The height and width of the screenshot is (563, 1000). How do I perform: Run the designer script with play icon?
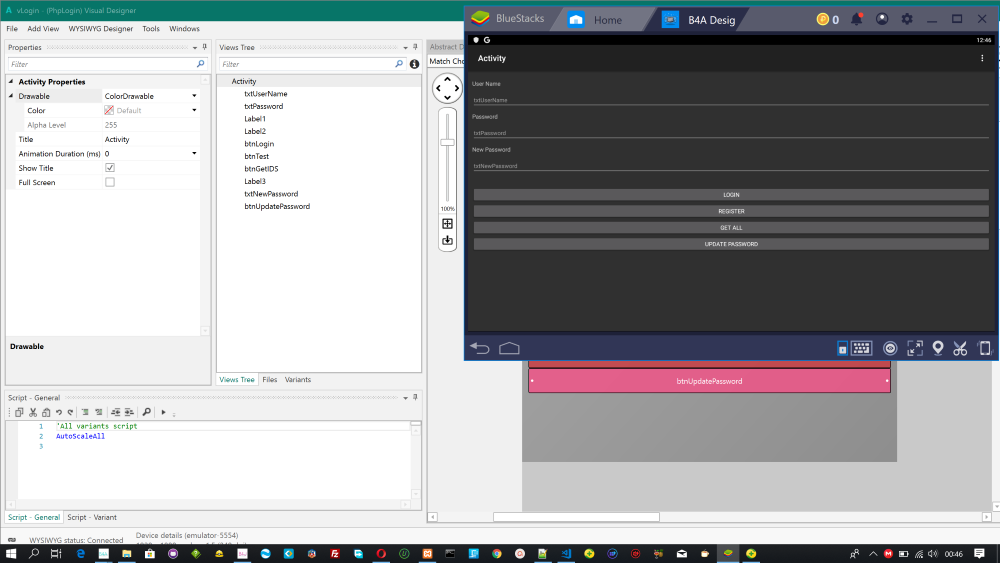163,412
